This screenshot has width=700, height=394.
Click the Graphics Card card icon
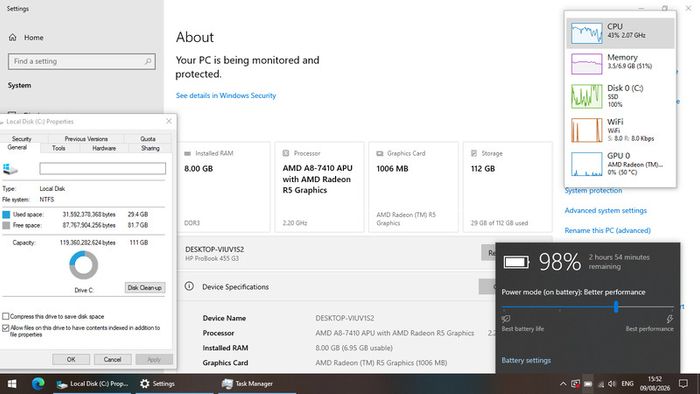coord(380,153)
